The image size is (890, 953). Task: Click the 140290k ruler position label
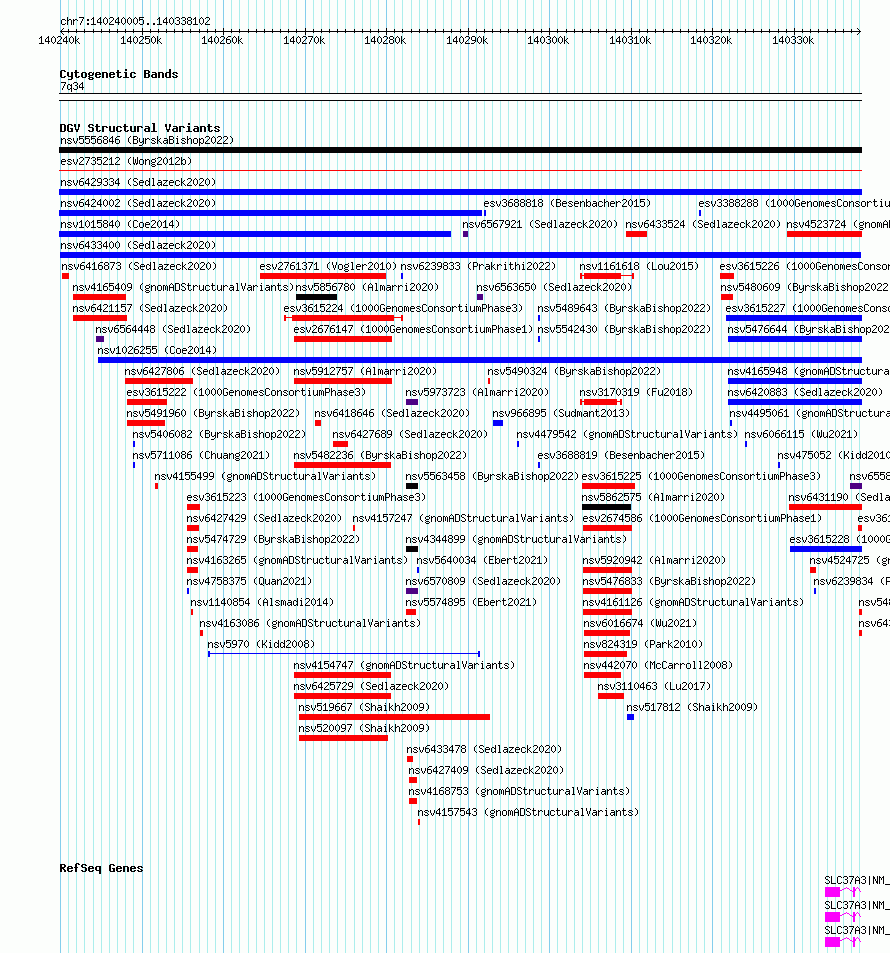point(467,41)
